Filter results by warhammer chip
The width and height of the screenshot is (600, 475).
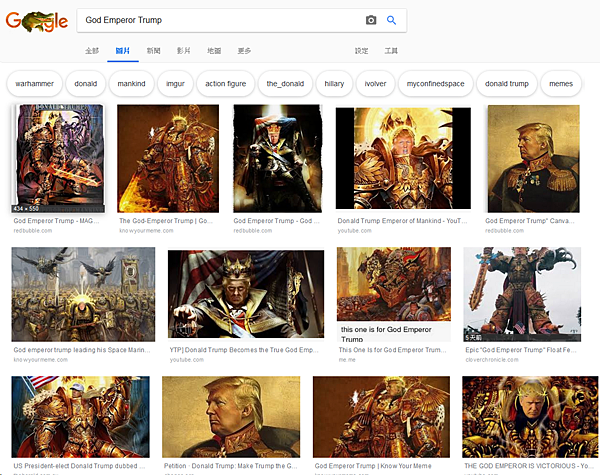point(34,83)
